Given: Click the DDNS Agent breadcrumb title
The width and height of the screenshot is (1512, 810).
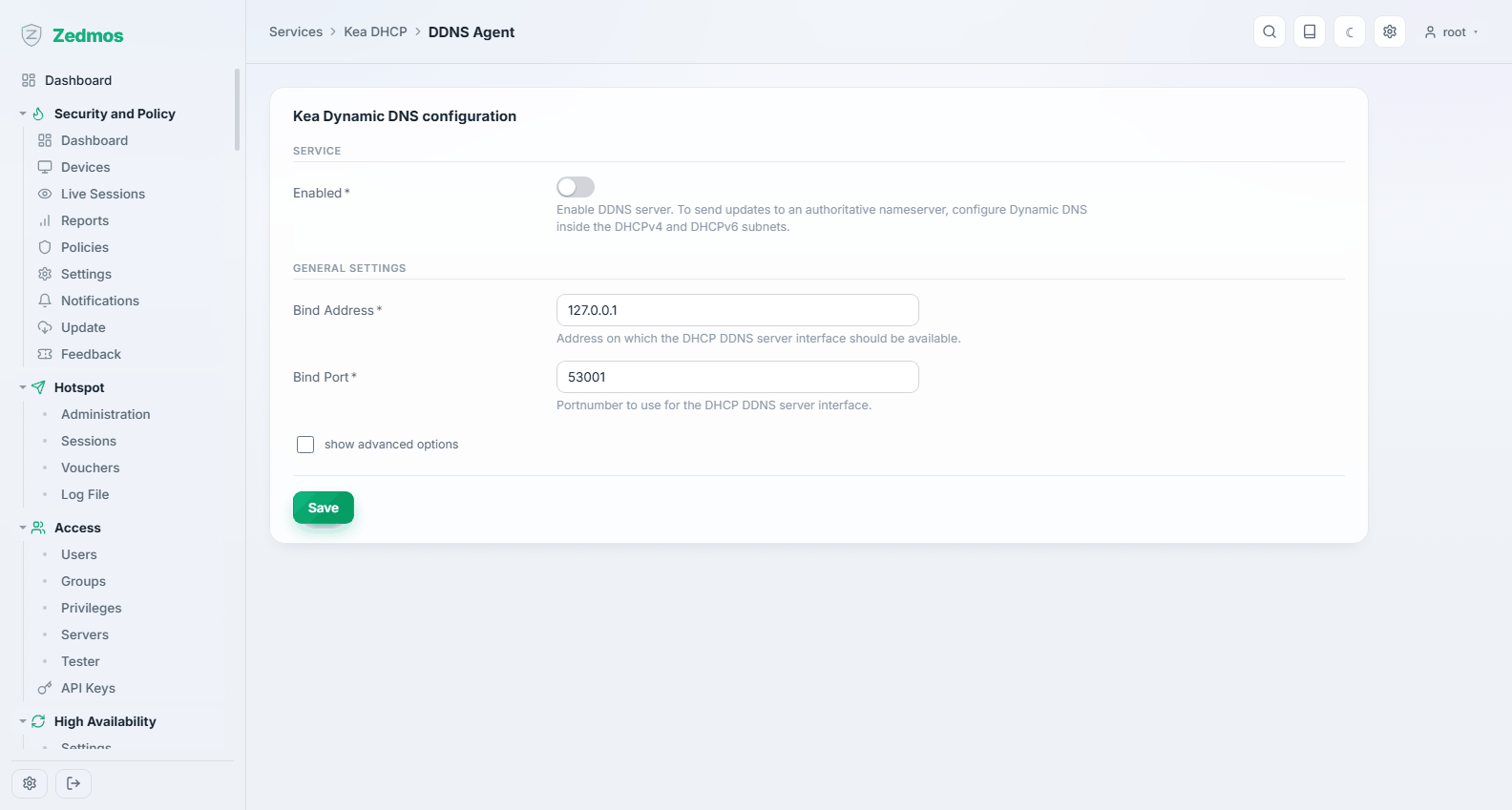Looking at the screenshot, I should tap(472, 32).
